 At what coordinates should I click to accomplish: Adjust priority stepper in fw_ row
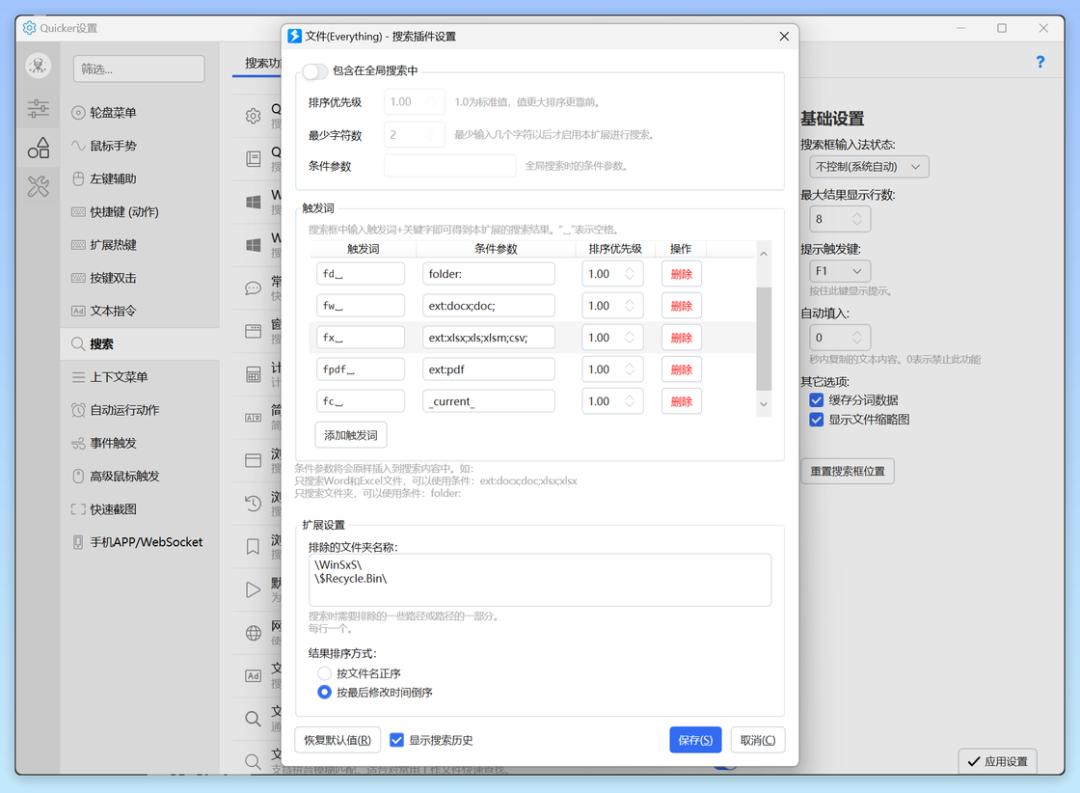(x=630, y=305)
